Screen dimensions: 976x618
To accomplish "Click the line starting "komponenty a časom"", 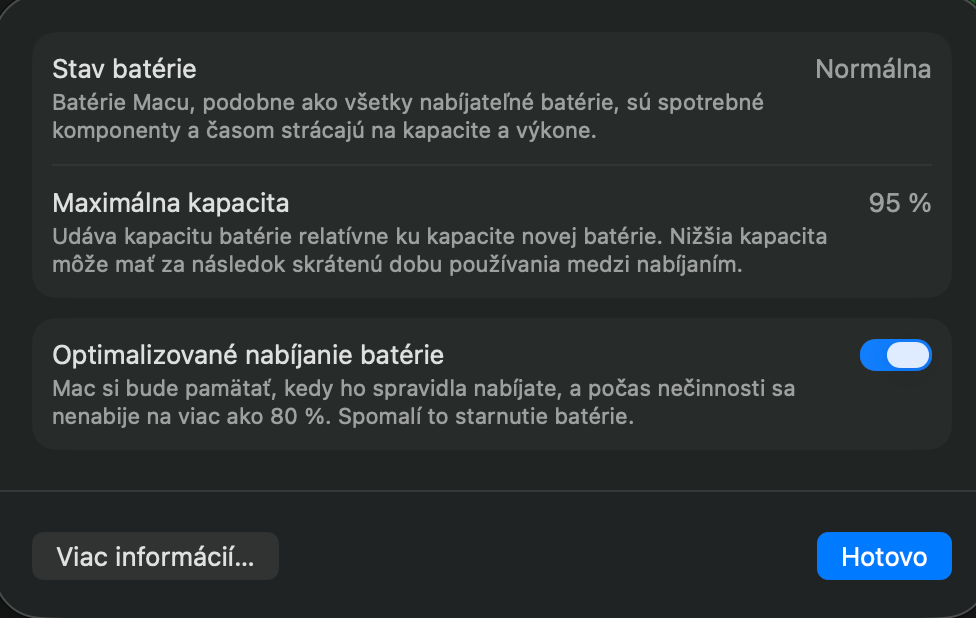I will [324, 131].
